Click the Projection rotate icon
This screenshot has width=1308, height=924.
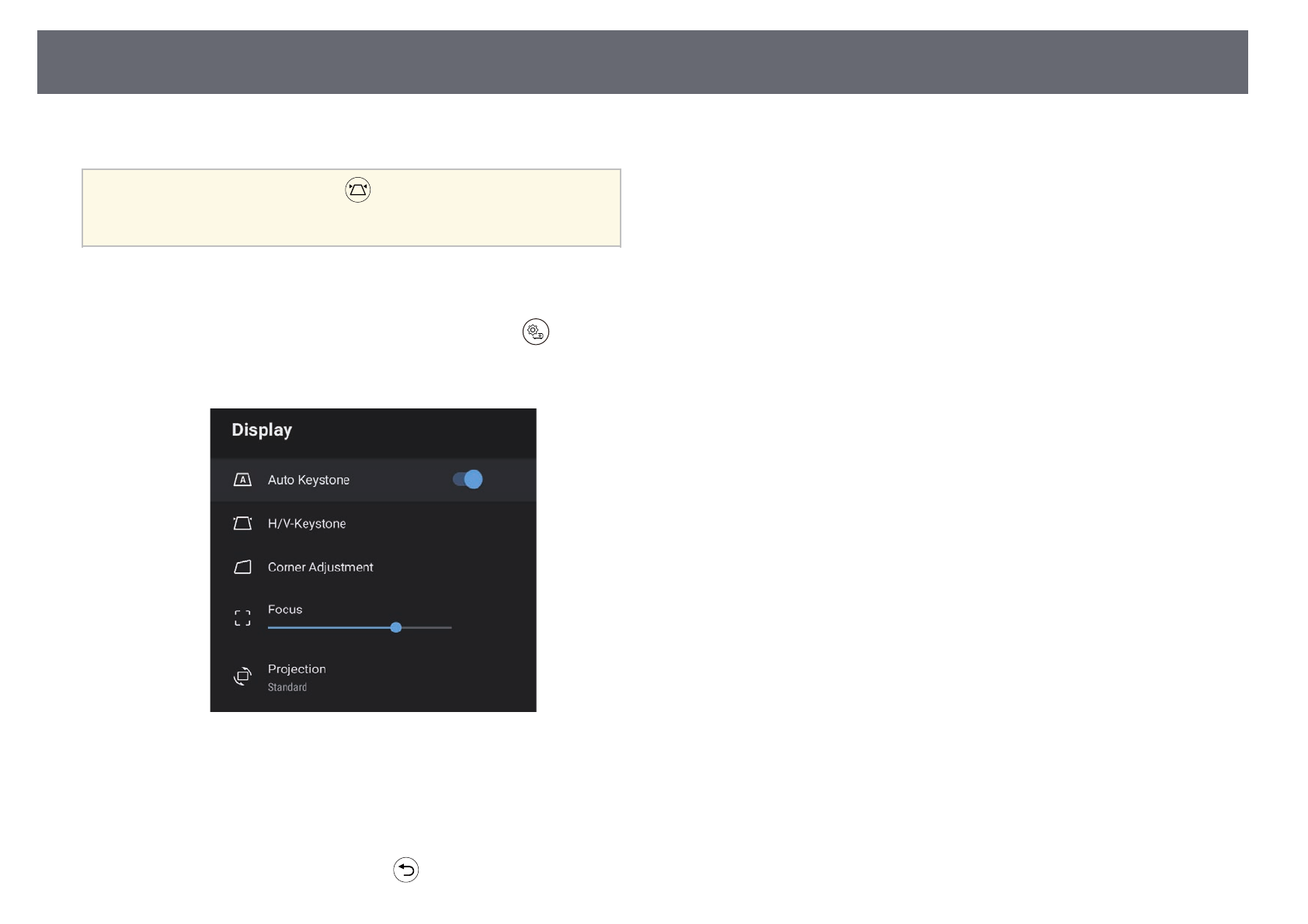pos(242,676)
